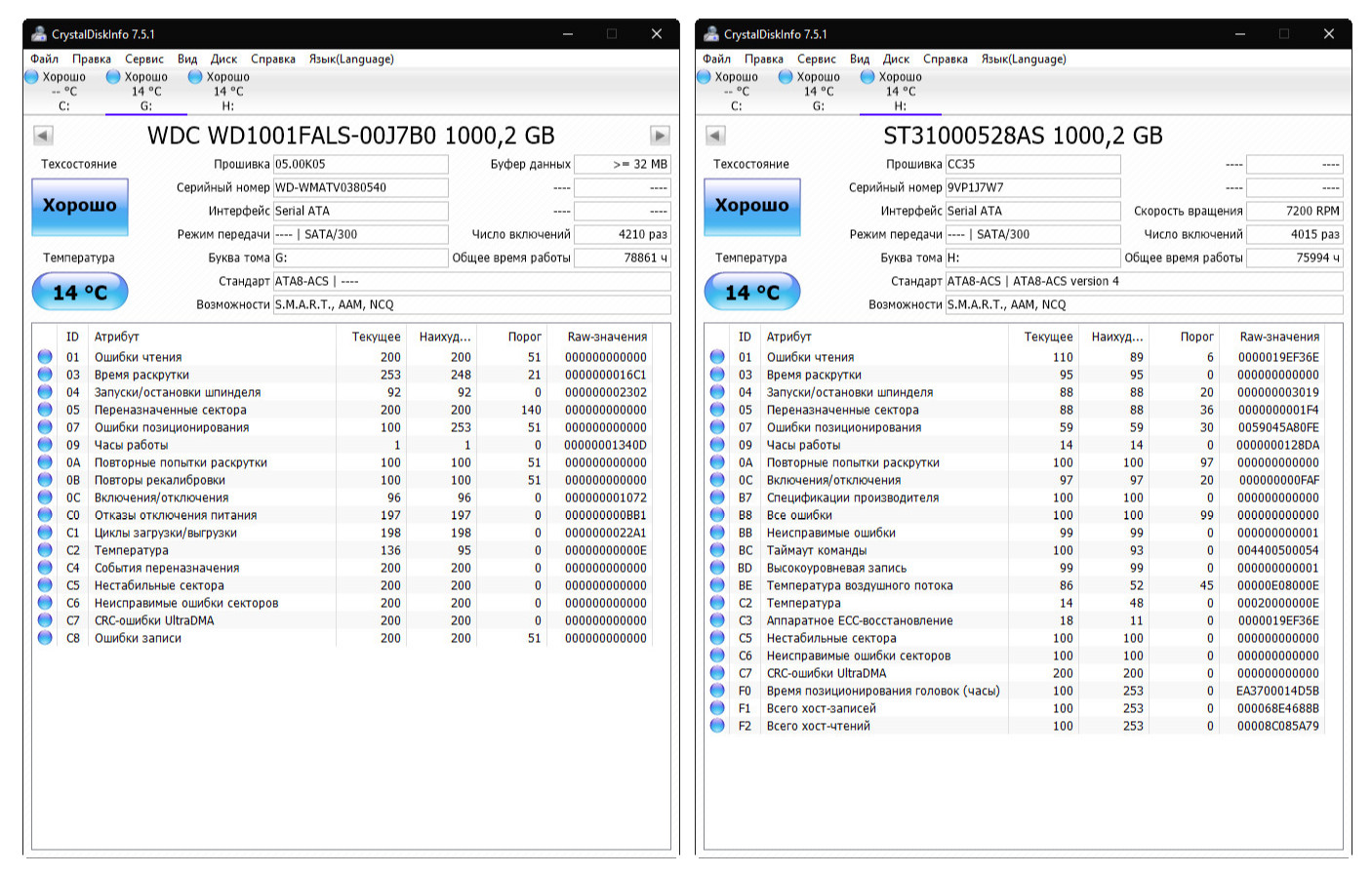Screen dimensions: 1372x875
Task: Open Язык(Language) menu in WDC window
Action: click(351, 60)
